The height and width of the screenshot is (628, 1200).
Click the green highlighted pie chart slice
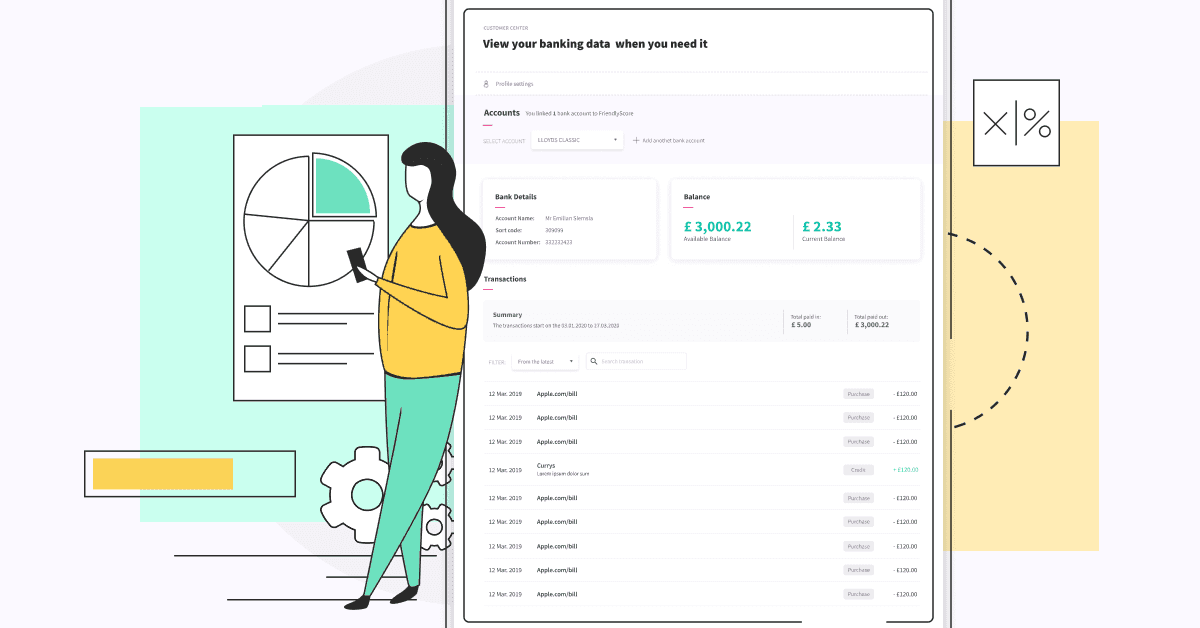[x=342, y=186]
